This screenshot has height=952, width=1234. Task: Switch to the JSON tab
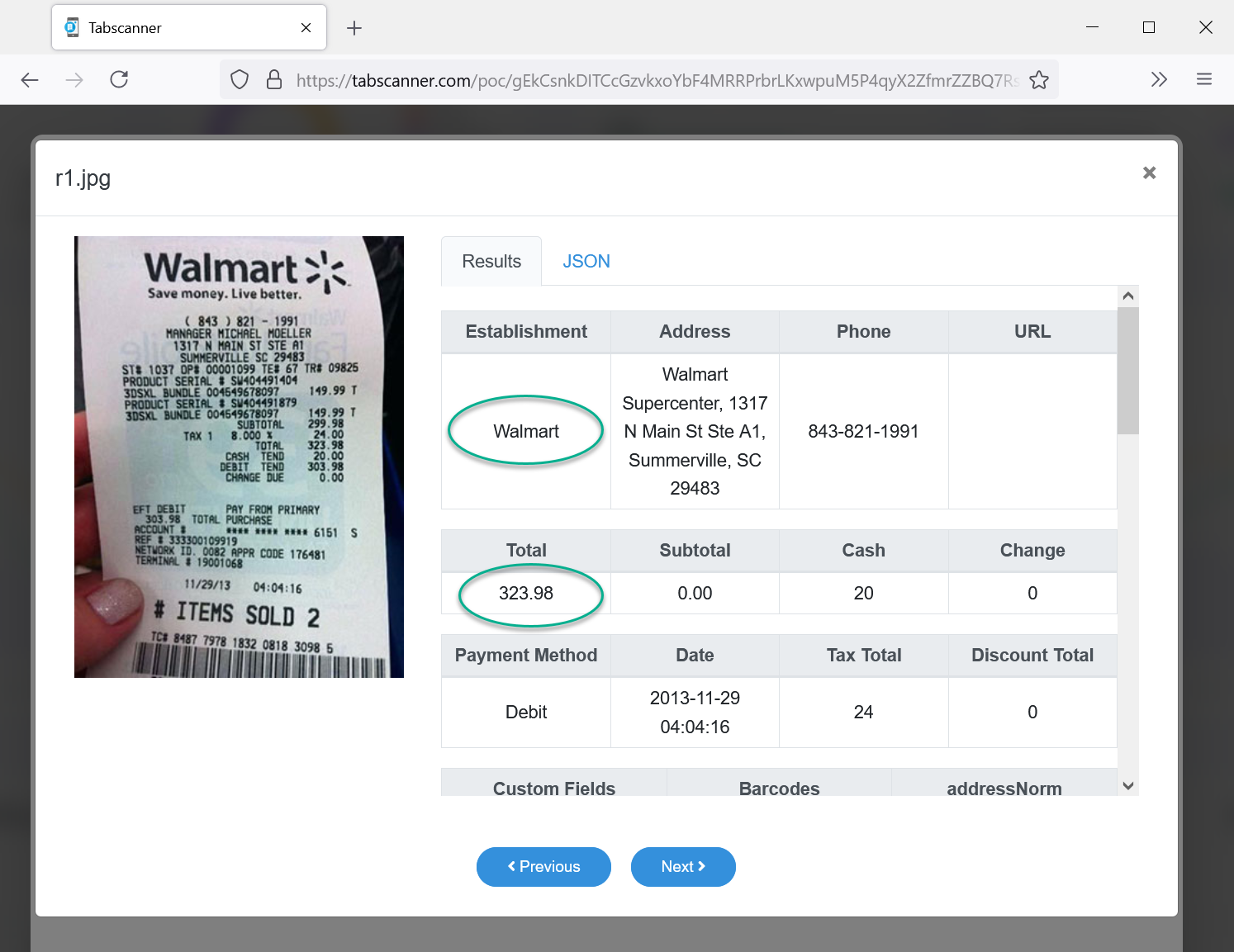[x=586, y=262]
